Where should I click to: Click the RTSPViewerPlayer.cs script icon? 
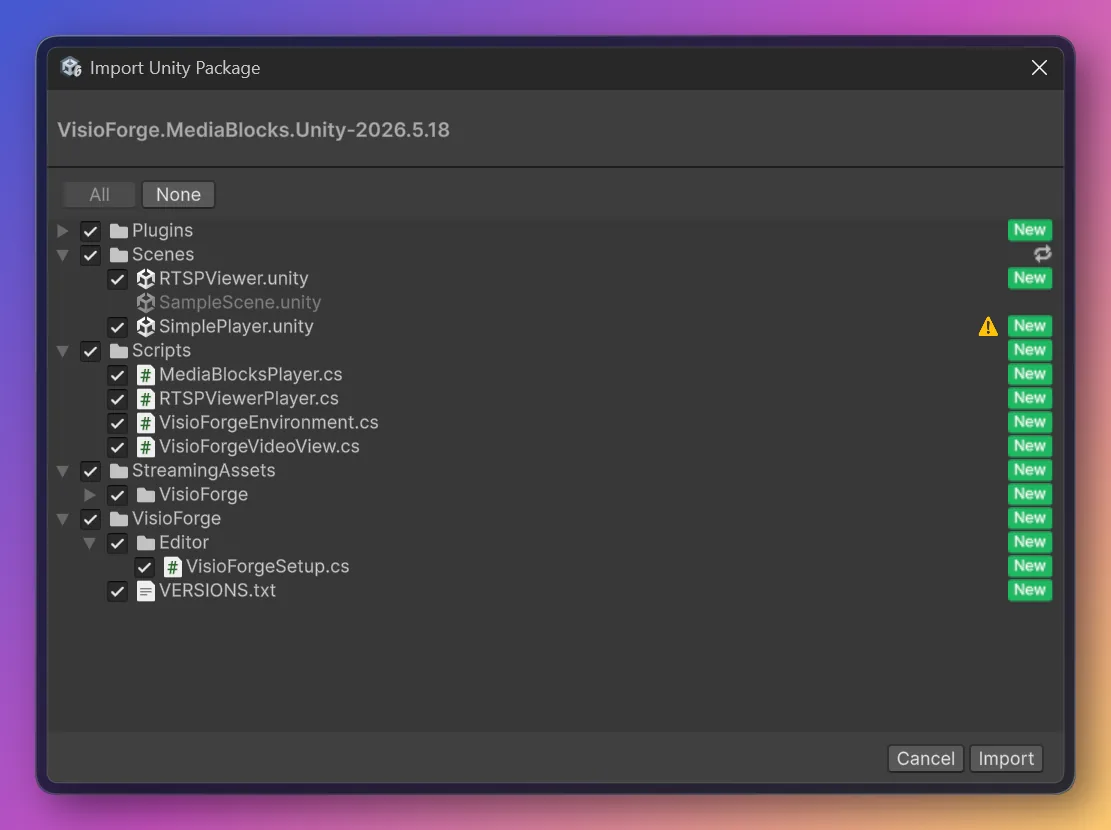145,399
